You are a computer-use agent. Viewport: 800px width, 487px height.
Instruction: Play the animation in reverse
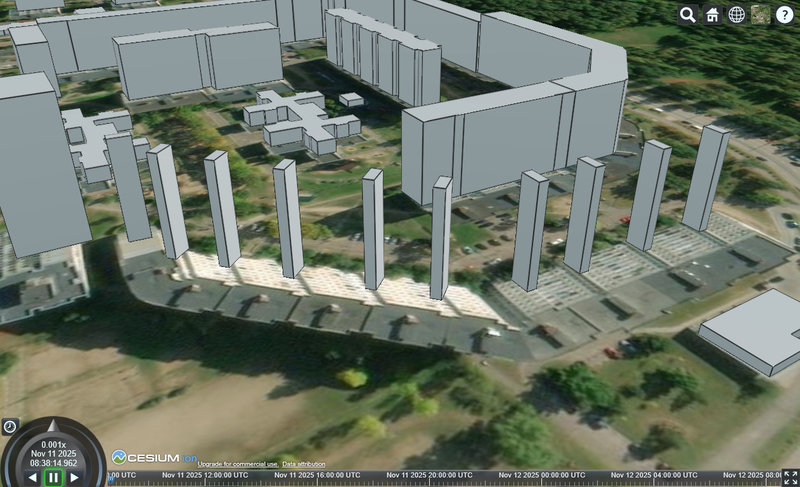(33, 478)
